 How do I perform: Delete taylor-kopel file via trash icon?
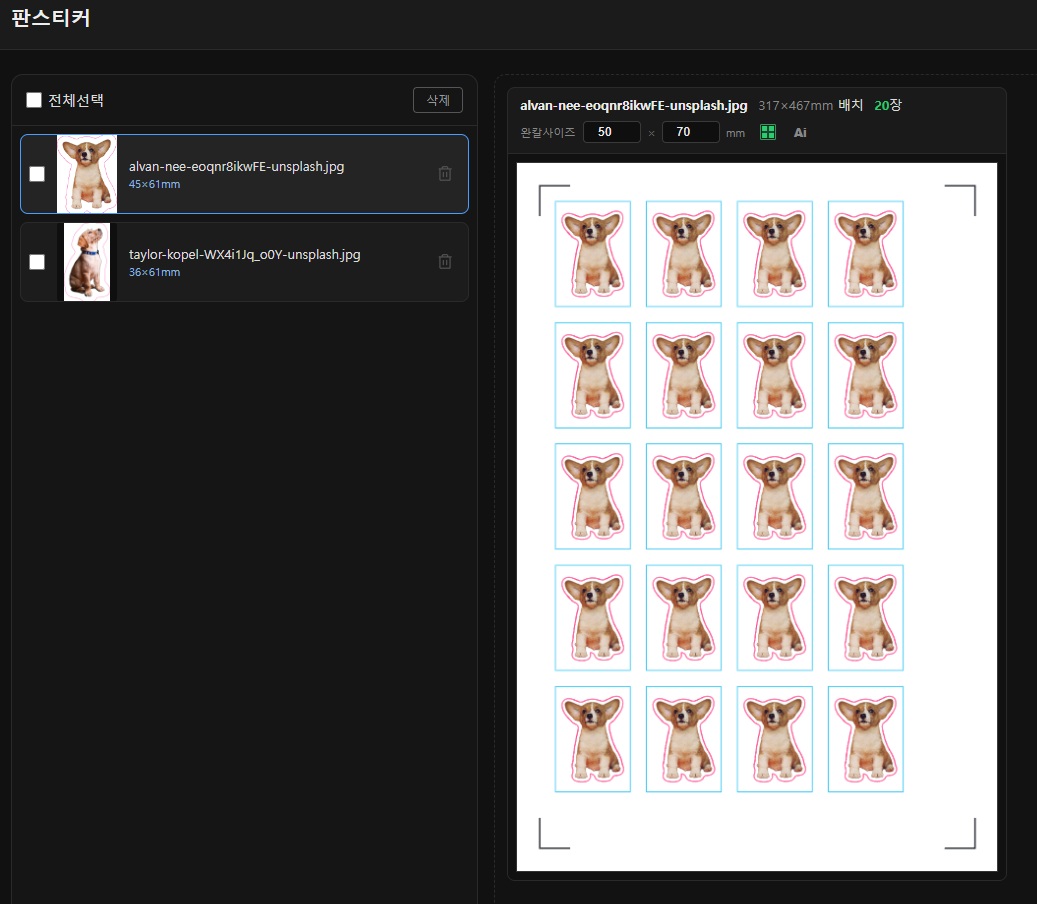[445, 261]
